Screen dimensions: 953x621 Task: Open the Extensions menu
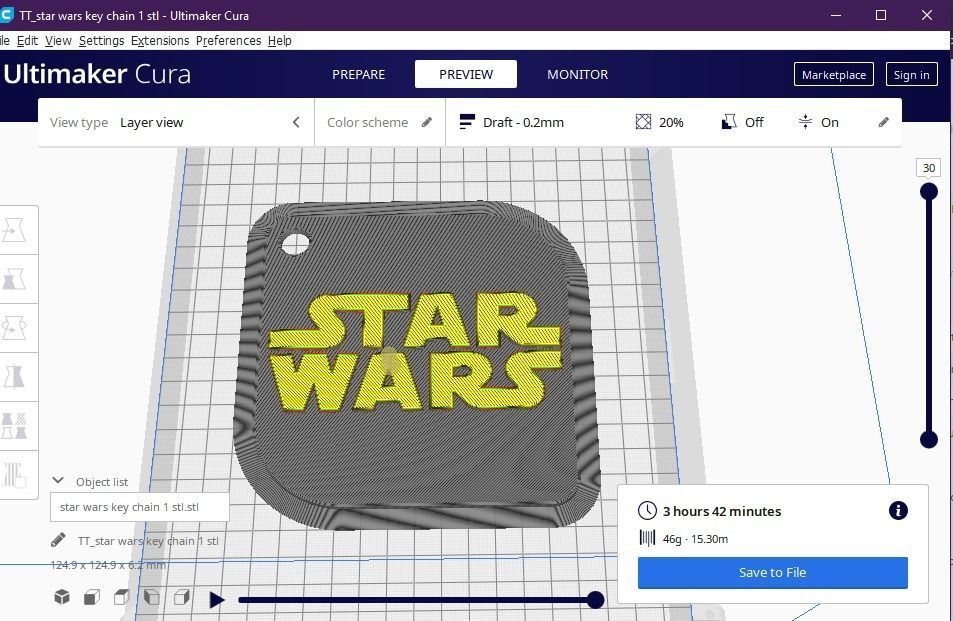160,41
